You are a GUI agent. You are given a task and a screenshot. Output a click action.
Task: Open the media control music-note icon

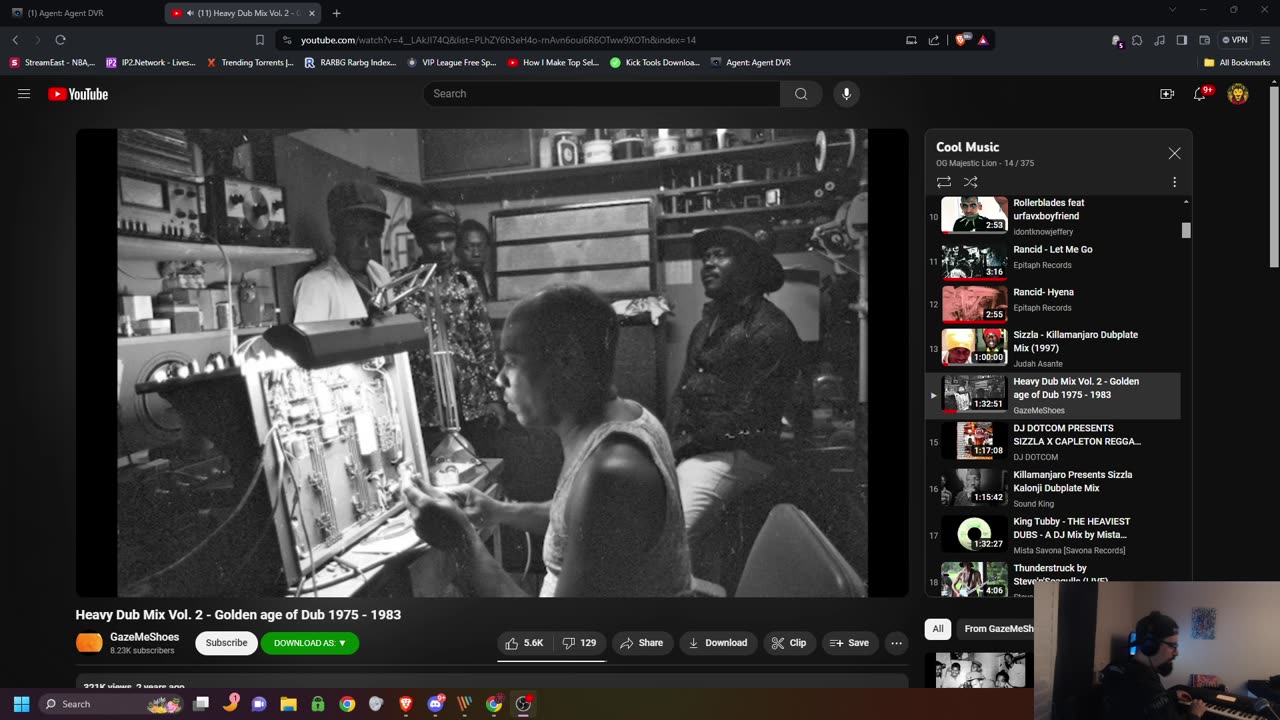click(1159, 40)
